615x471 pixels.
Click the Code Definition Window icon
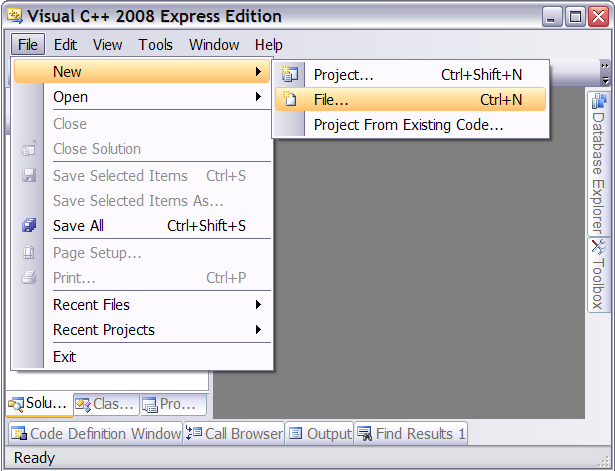tap(19, 433)
